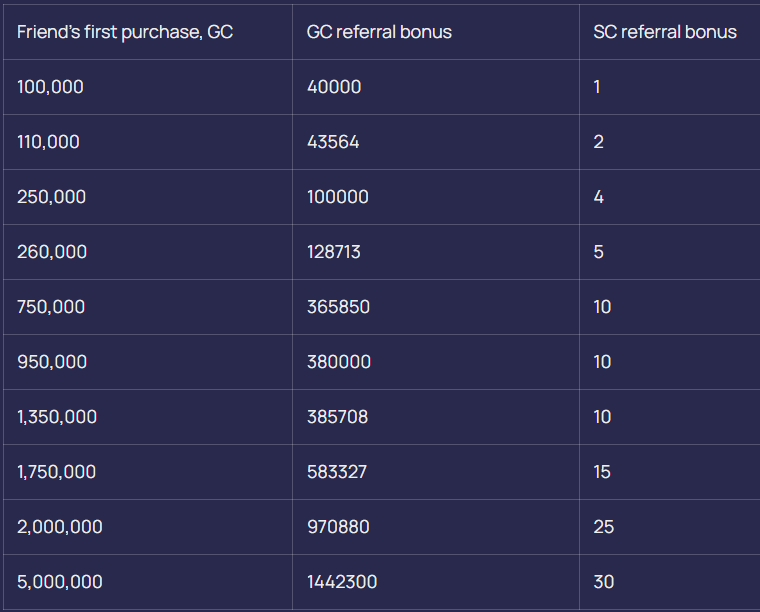
Task: Click the 43564 GC bonus cell
Action: click(x=333, y=142)
